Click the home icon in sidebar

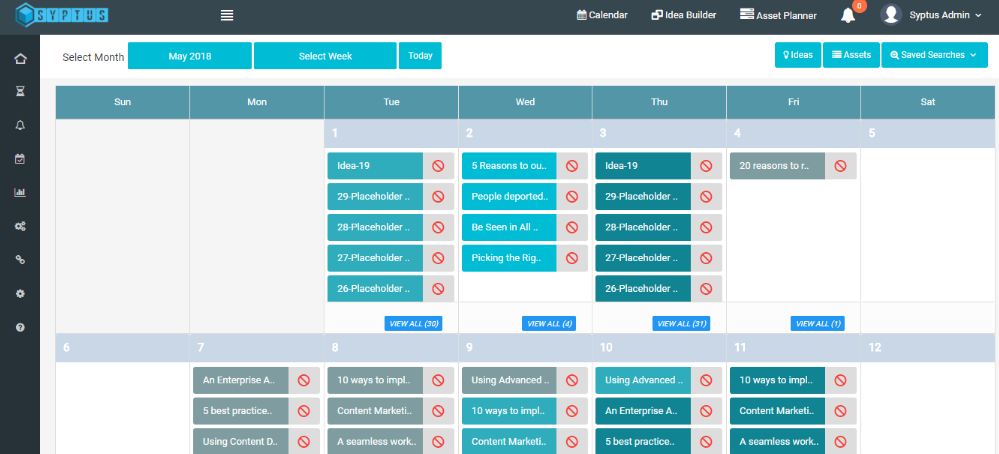[x=20, y=58]
